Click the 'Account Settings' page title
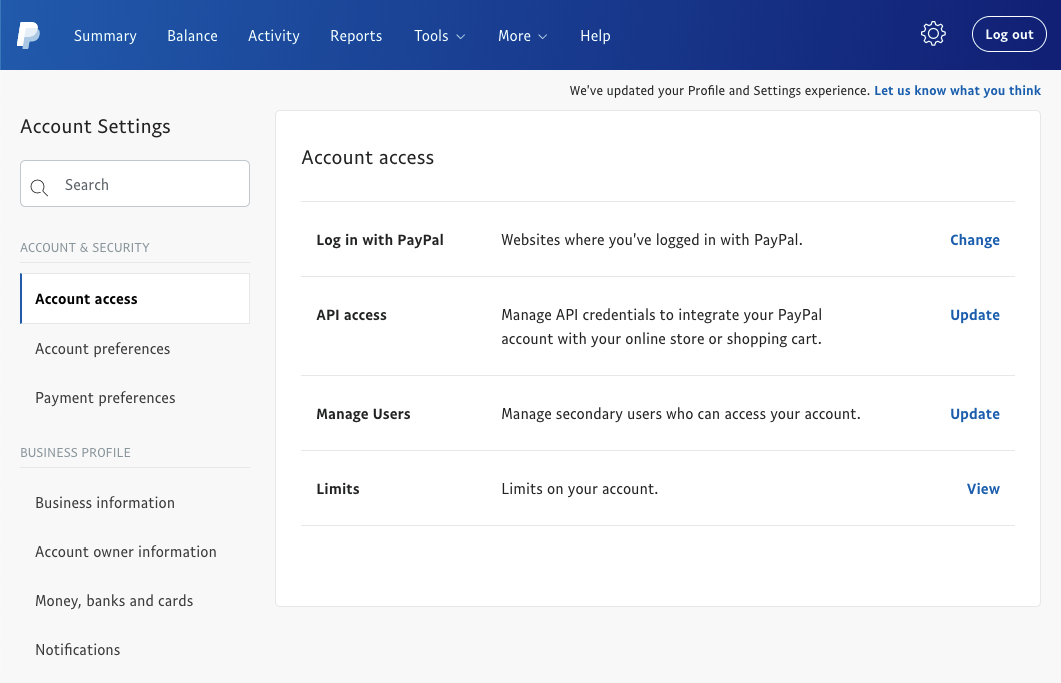Viewport: 1061px width, 683px height. [95, 127]
